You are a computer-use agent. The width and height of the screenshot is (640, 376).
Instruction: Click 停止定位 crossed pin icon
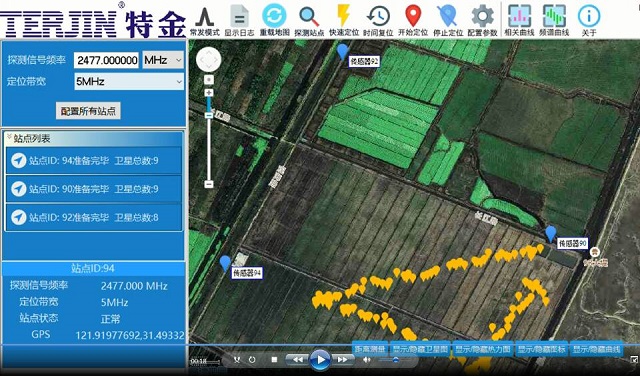click(x=447, y=16)
